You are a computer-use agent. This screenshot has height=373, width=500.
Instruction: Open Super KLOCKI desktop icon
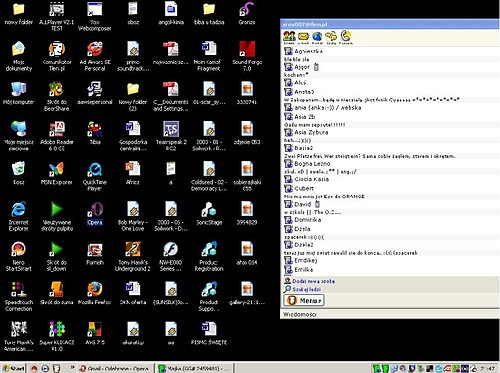[57, 336]
